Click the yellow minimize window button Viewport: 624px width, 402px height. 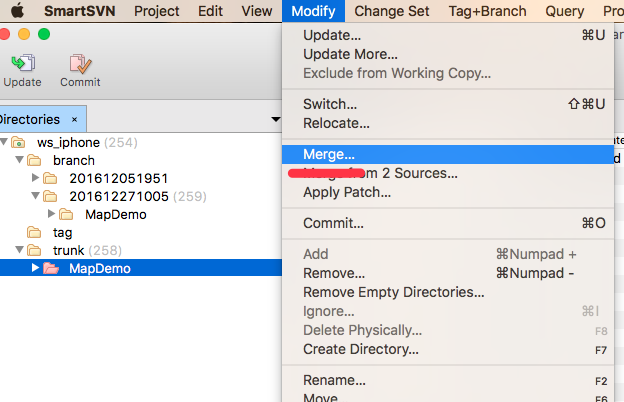(24, 34)
